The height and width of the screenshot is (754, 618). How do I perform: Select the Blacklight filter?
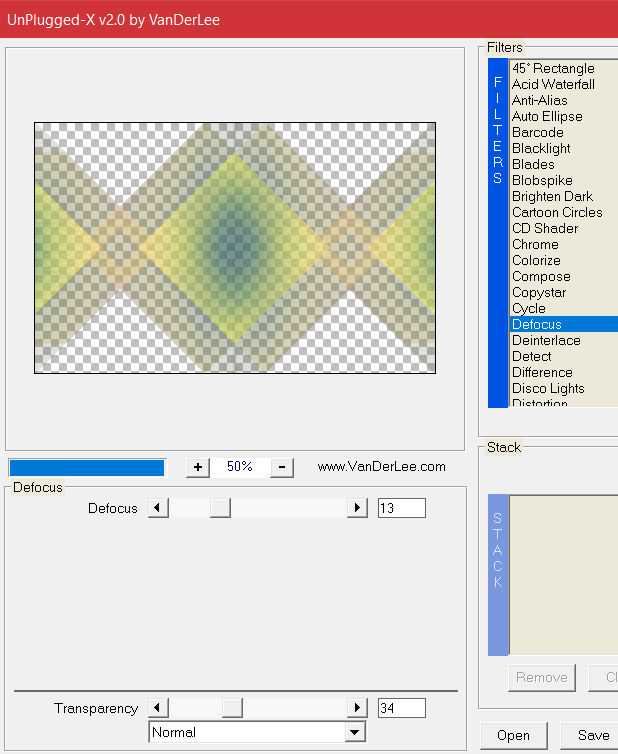coord(541,148)
